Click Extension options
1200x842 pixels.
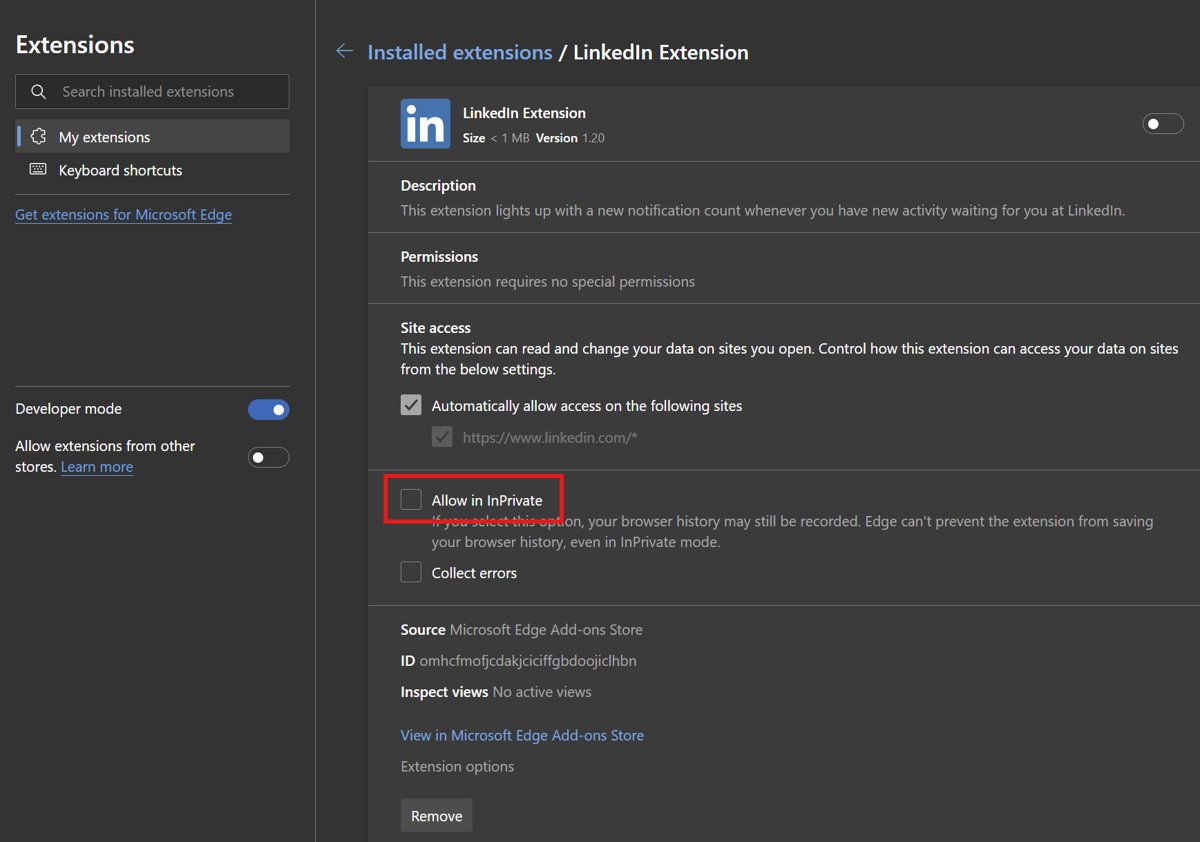pyautogui.click(x=457, y=767)
